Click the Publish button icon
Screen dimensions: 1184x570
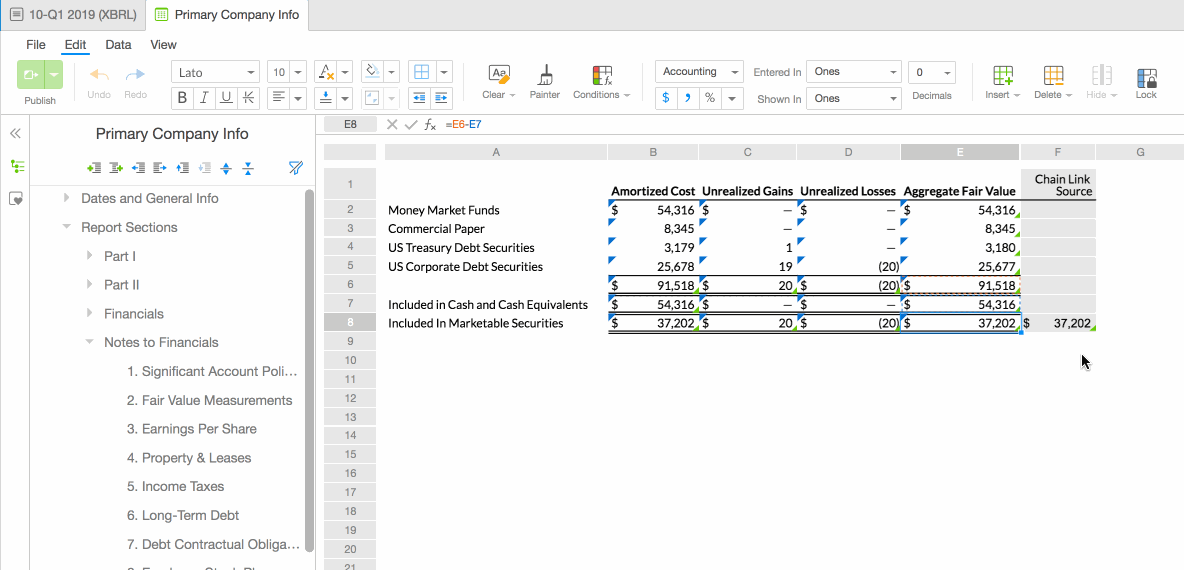click(x=30, y=75)
